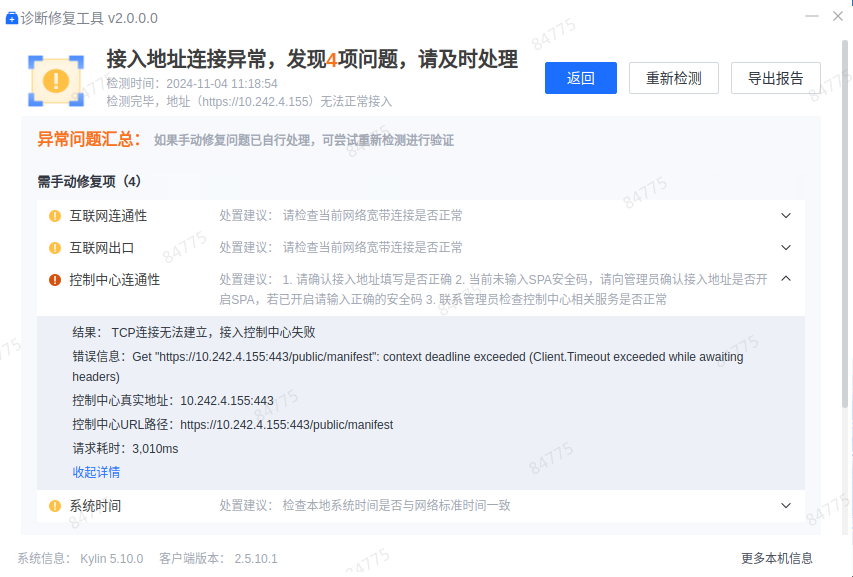
Task: Select the 控制中心连通性 item label
Action: pos(114,280)
